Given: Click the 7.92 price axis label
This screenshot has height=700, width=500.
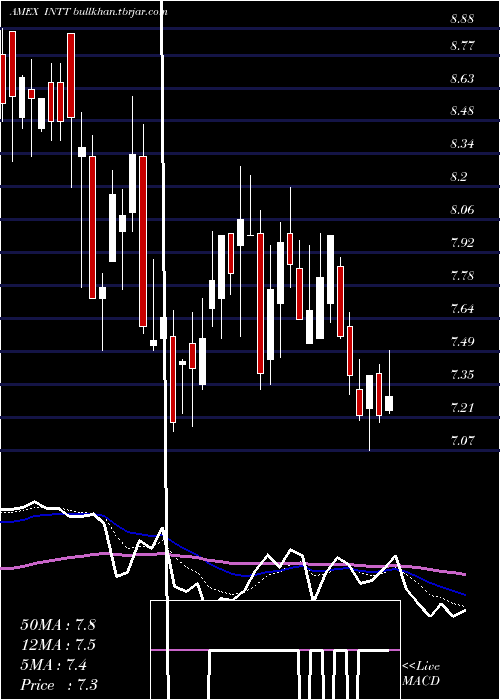Looking at the screenshot, I should click(x=462, y=243).
